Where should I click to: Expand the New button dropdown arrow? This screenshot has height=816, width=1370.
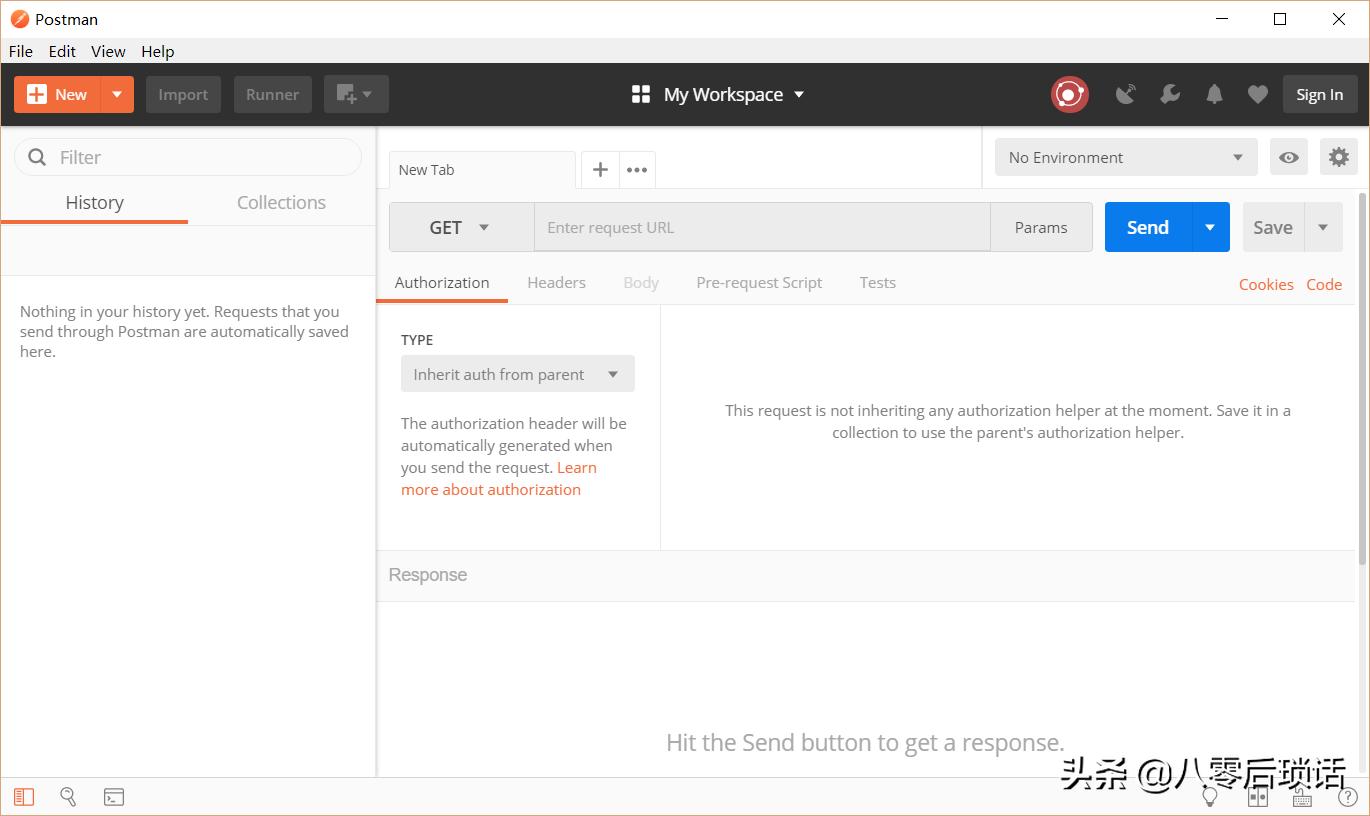[x=117, y=94]
